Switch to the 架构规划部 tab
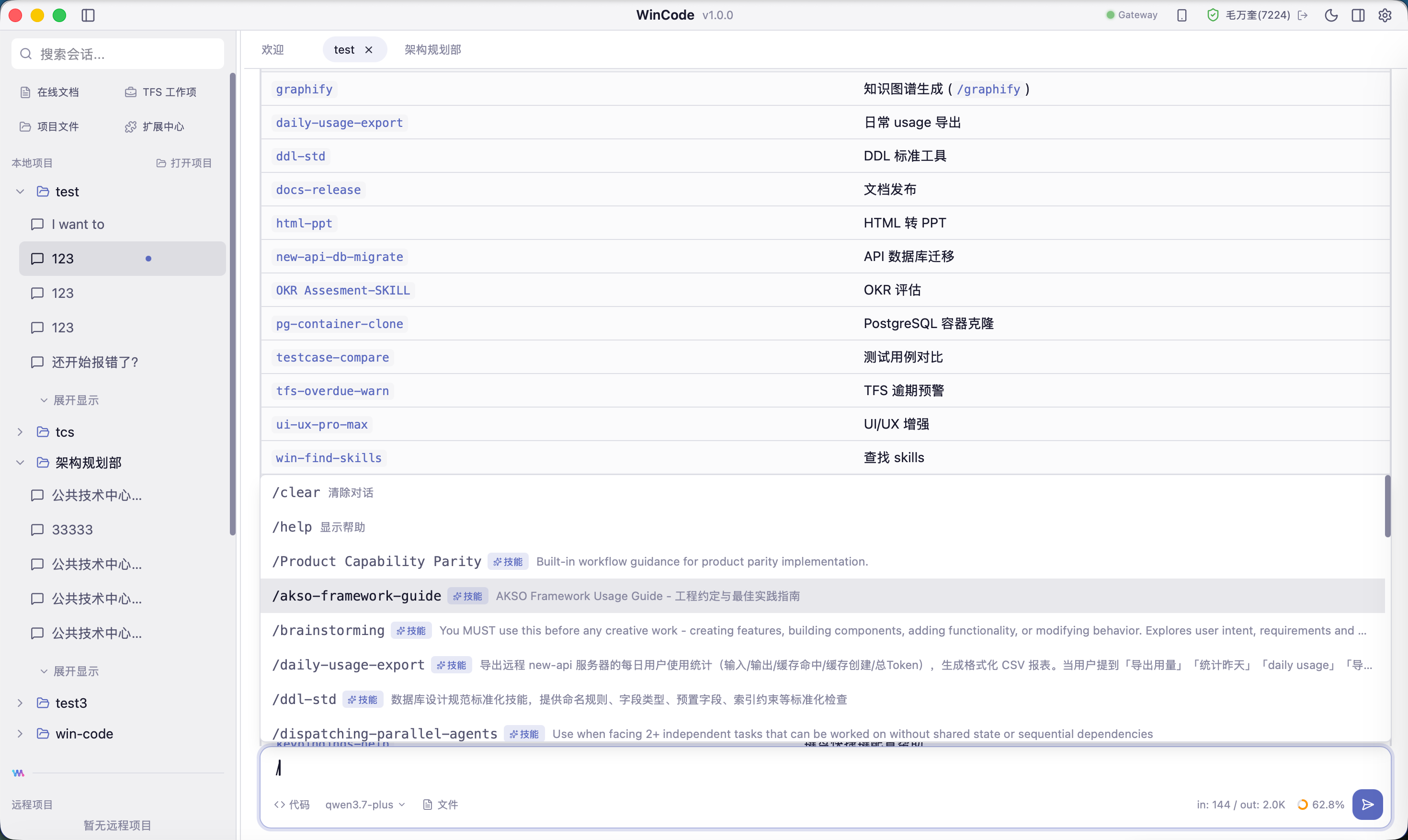 point(432,50)
